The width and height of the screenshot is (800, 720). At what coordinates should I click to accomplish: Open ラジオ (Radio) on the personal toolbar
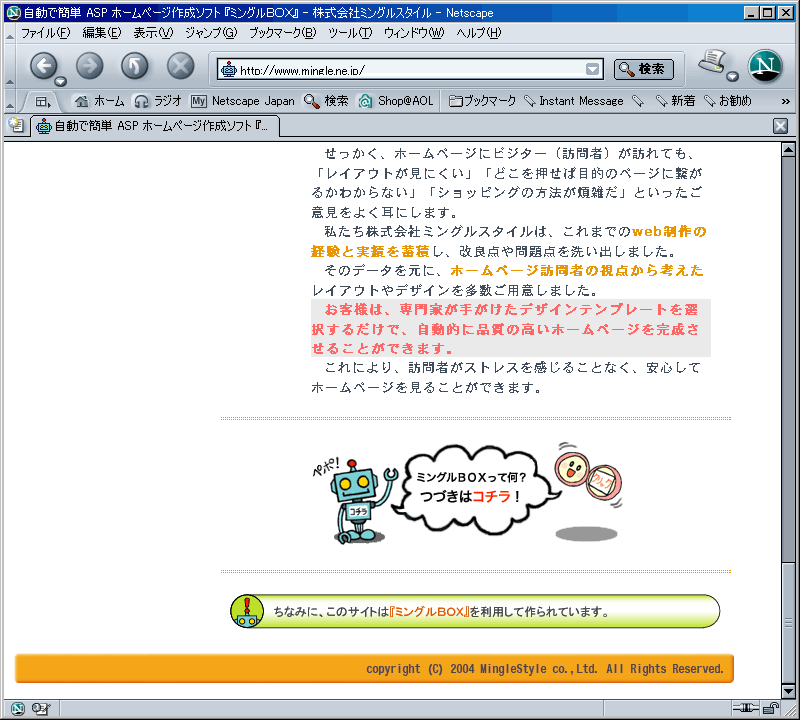tap(158, 101)
